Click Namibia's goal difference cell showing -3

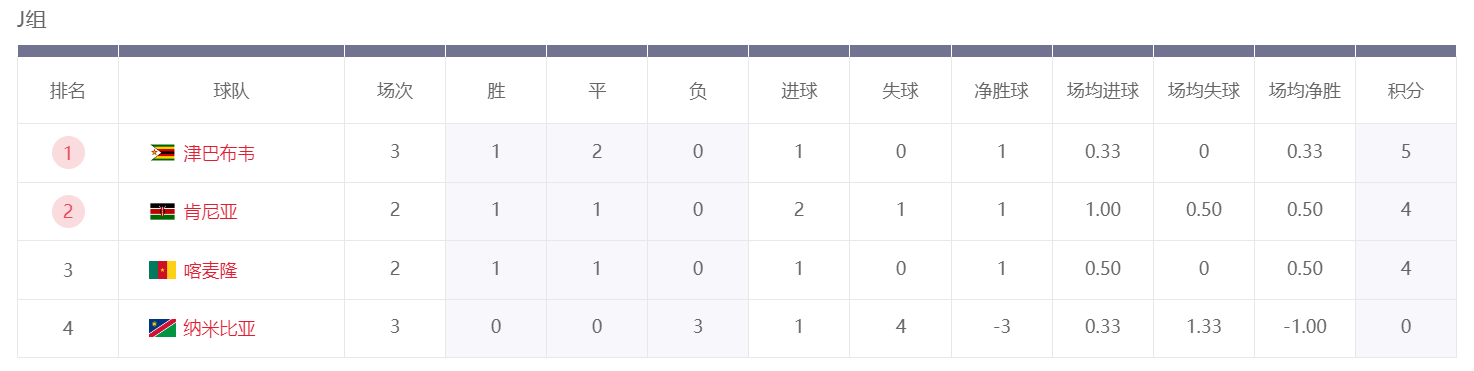1002,328
